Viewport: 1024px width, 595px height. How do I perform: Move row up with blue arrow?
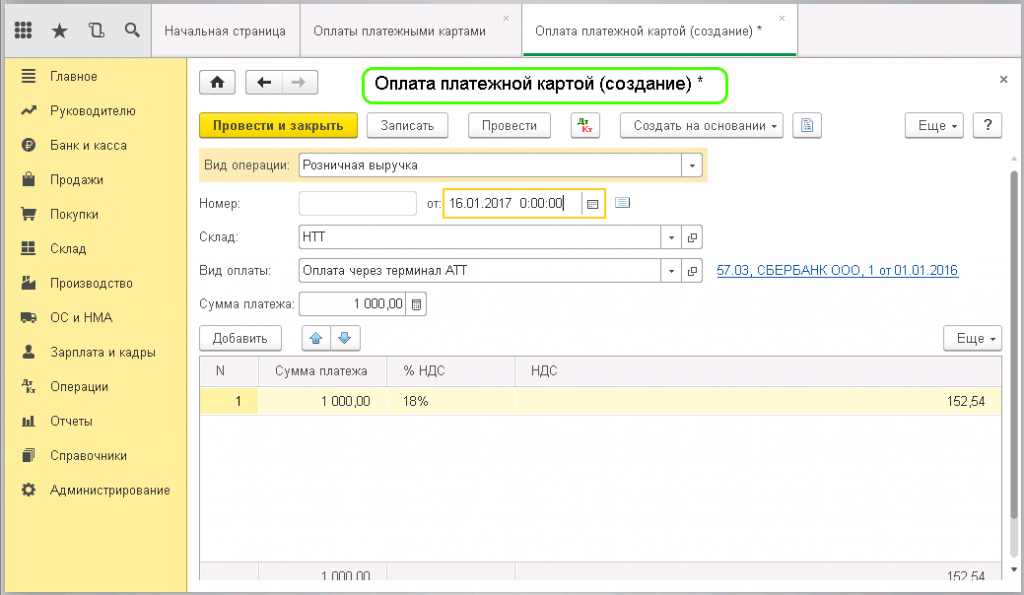(x=316, y=339)
